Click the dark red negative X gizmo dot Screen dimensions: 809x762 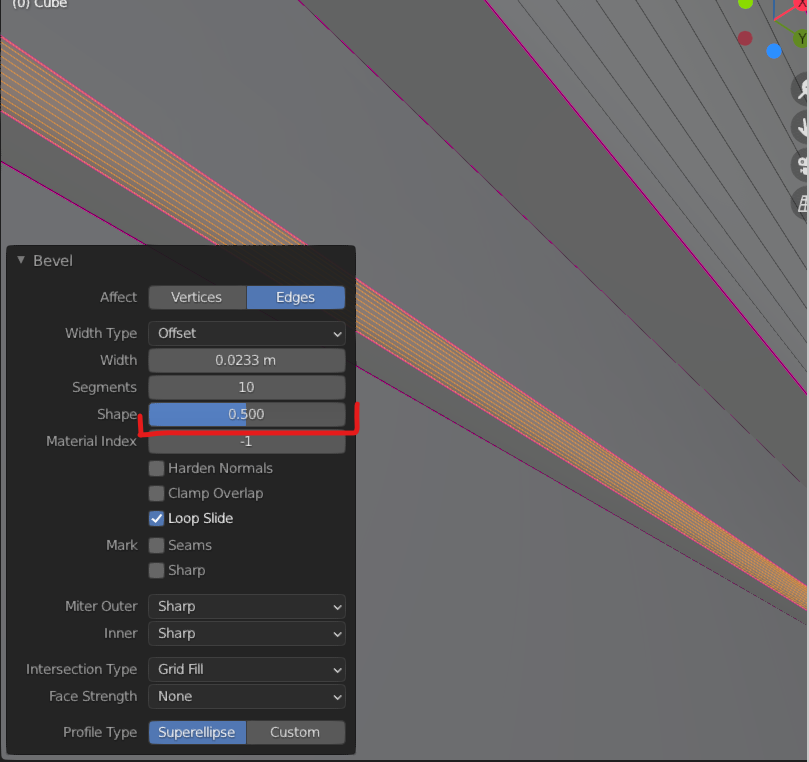745,38
